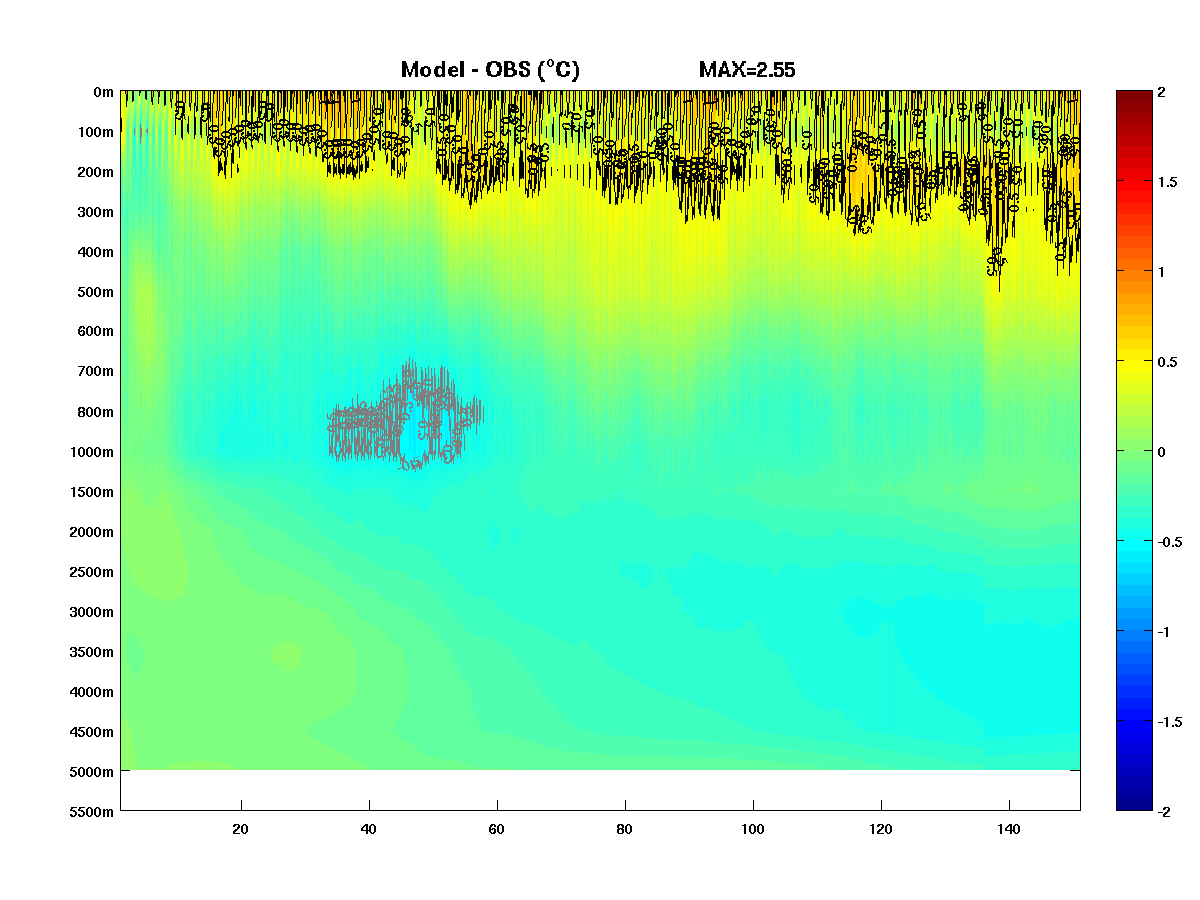Screen dimensions: 1200x900
Task: Click the x-axis tick label '140'
Action: [x=1009, y=828]
